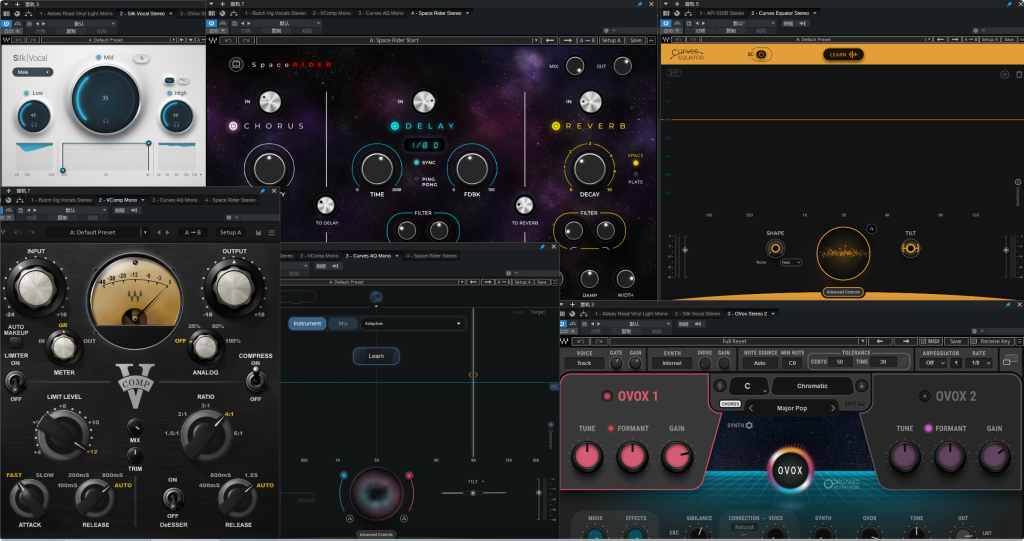Click the undo icon in OVox toolbar
This screenshot has width=1024, height=541.
(580, 341)
